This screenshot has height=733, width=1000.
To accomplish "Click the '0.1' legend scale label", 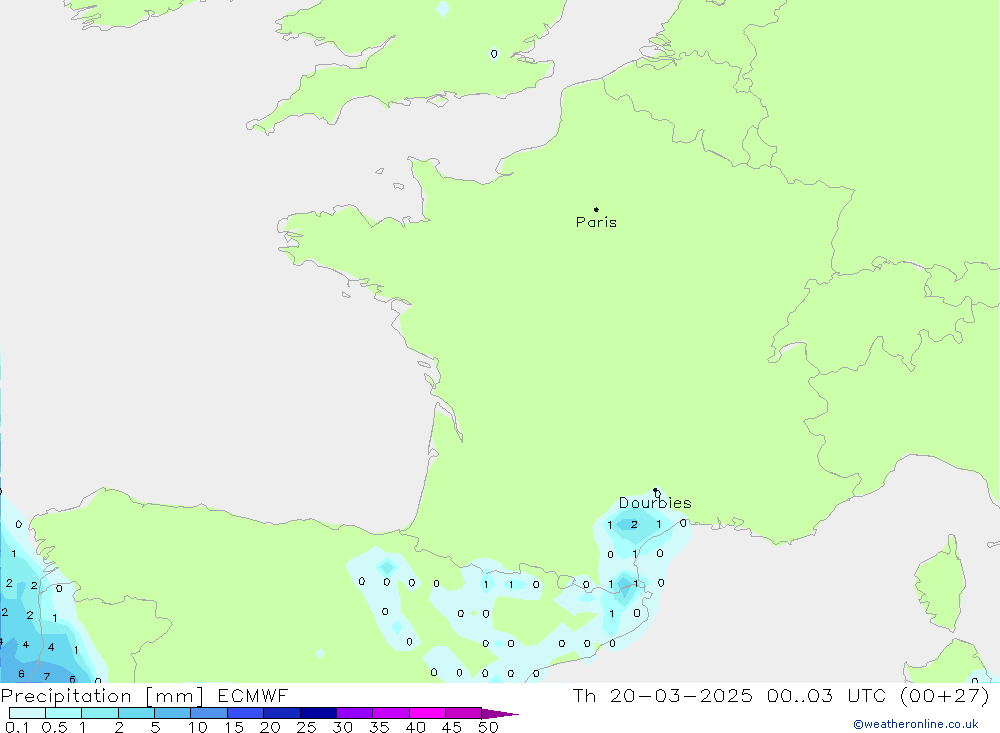I will [17, 727].
